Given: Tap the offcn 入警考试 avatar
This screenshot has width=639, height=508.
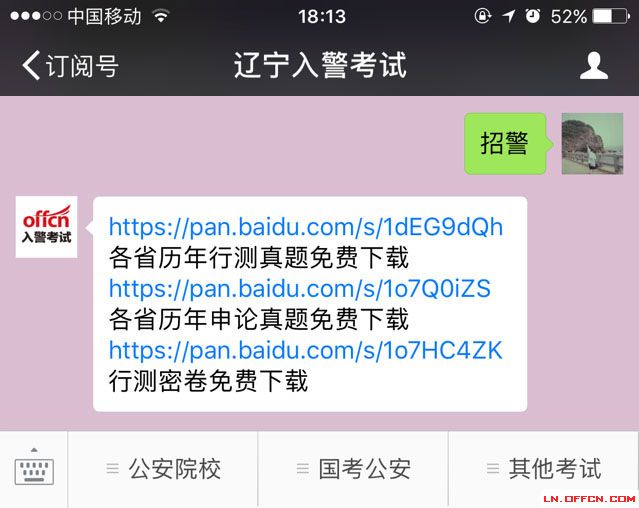Looking at the screenshot, I should (x=46, y=227).
